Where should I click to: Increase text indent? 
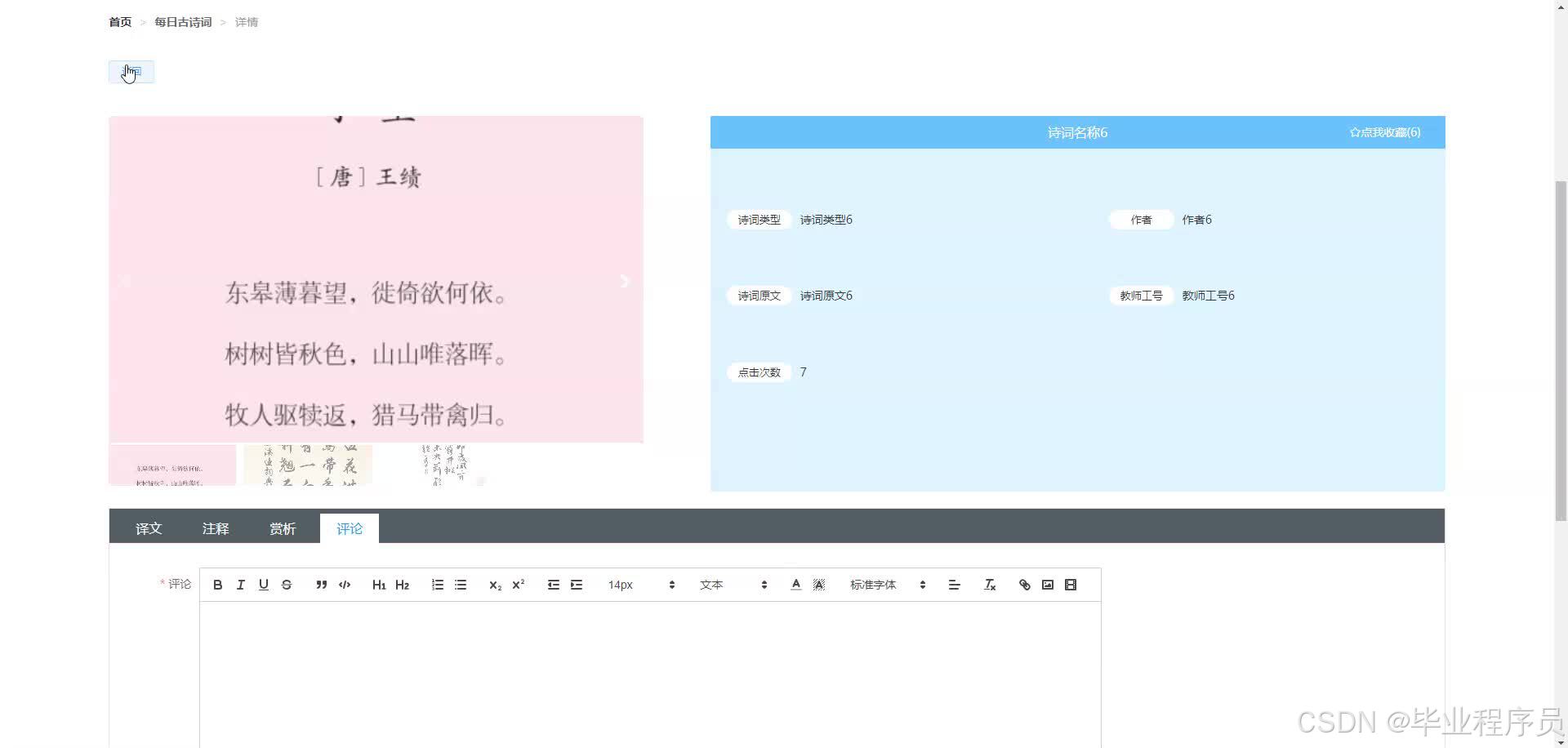(576, 585)
